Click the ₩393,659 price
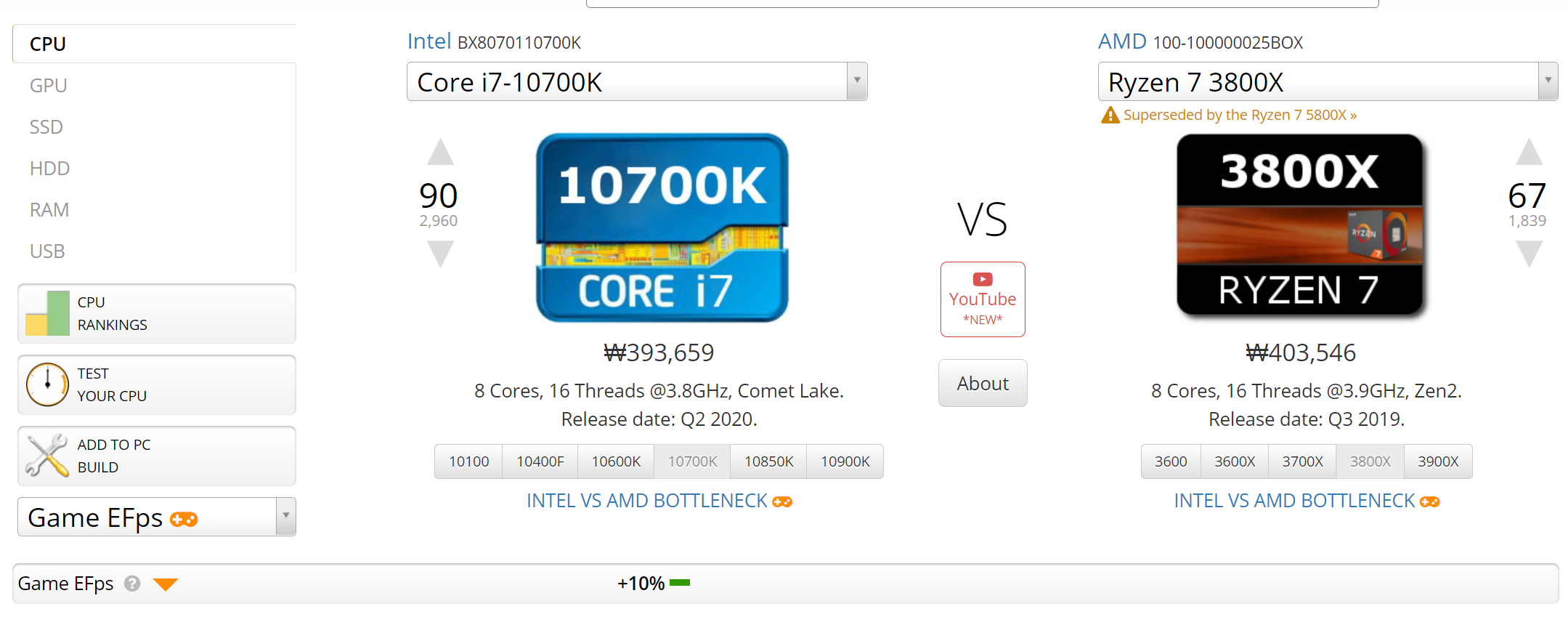The height and width of the screenshot is (617, 1568). tap(659, 352)
